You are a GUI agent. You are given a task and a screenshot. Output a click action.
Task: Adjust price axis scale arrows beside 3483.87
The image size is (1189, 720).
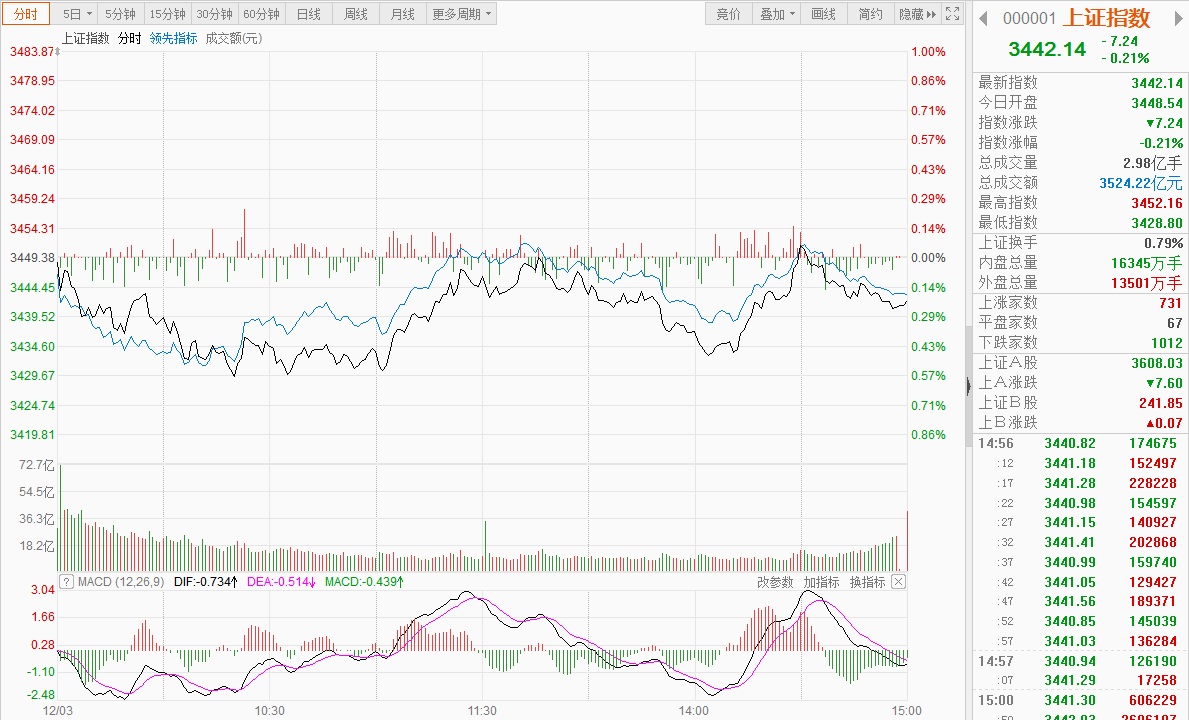[x=58, y=52]
